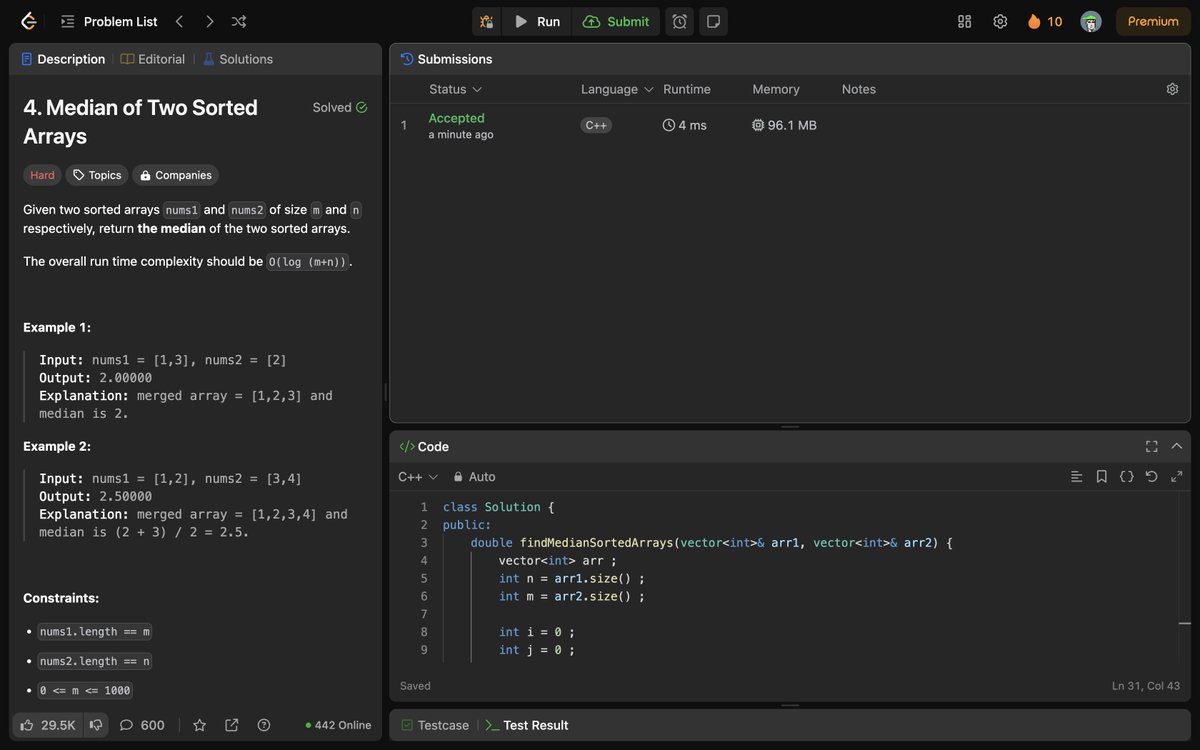This screenshot has width=1200, height=750.
Task: Open the help question mark icon
Action: point(264,725)
